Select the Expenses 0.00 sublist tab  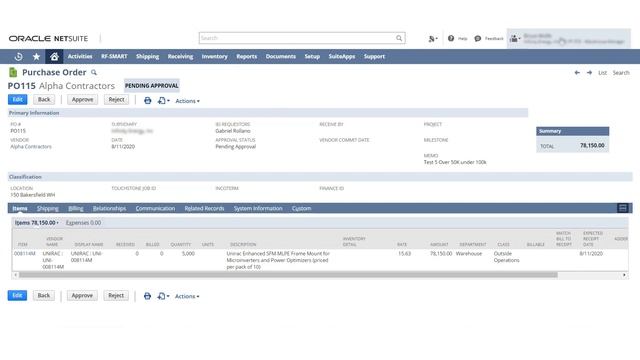(x=83, y=223)
